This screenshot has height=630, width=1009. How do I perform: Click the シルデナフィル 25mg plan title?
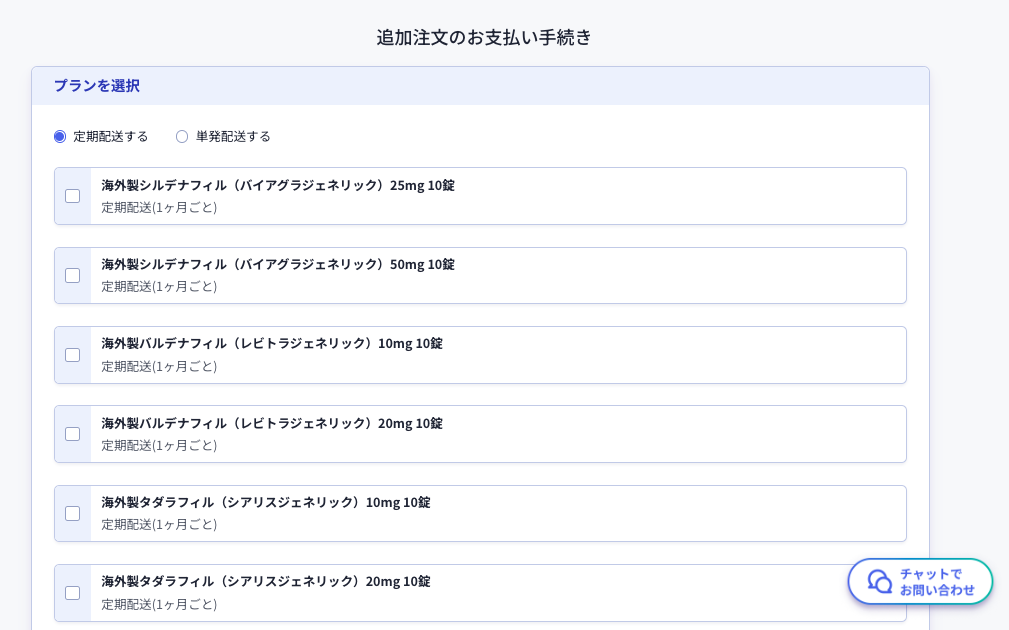(x=277, y=185)
